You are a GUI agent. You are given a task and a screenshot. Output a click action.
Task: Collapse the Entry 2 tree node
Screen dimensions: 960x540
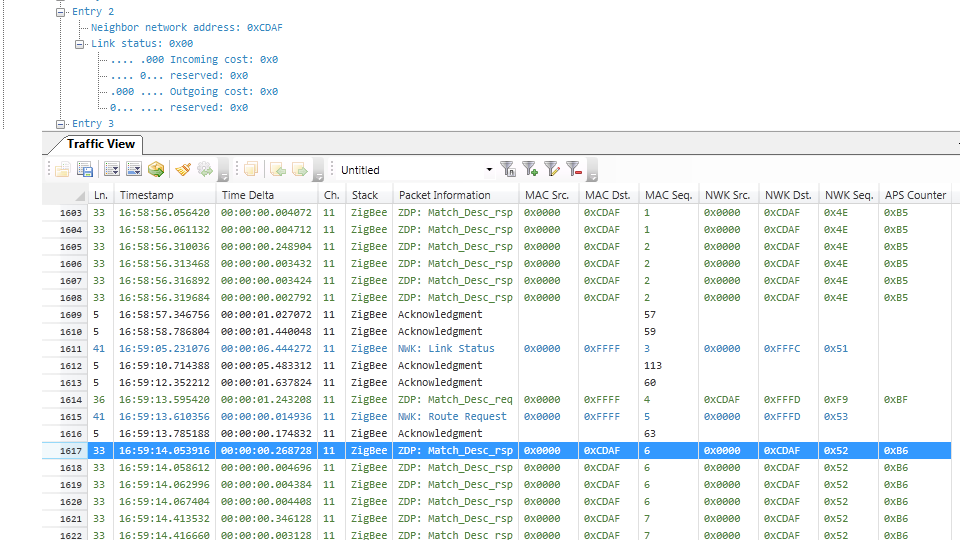tap(60, 12)
